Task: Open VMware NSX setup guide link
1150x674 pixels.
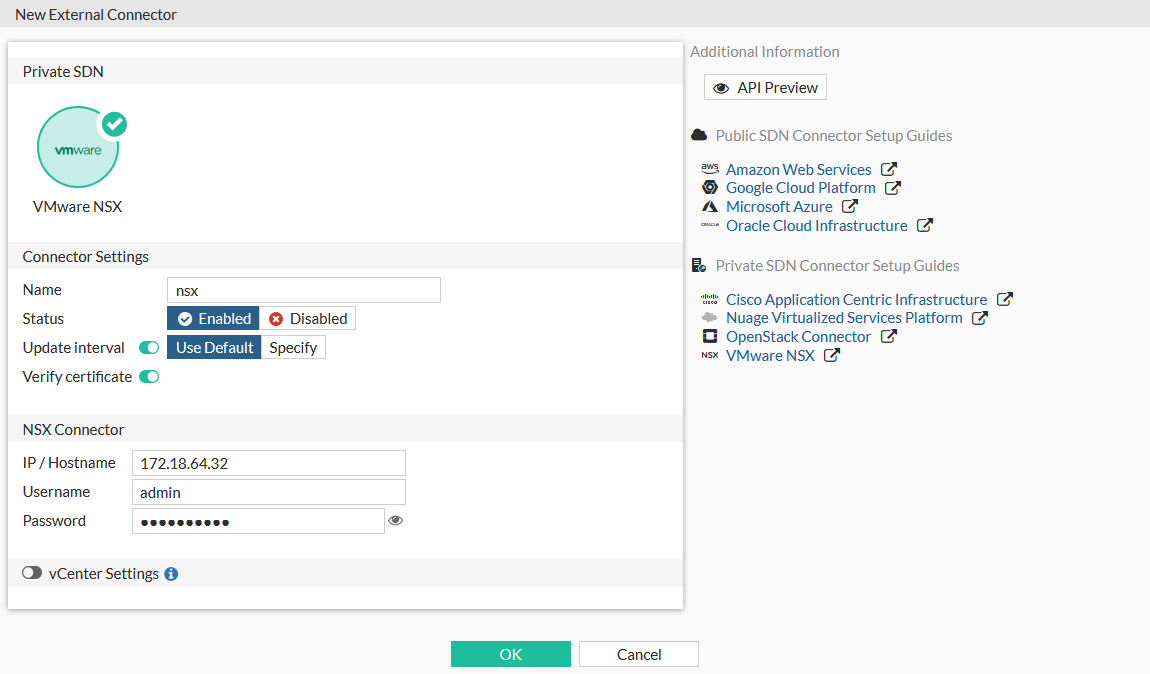Action: point(770,356)
